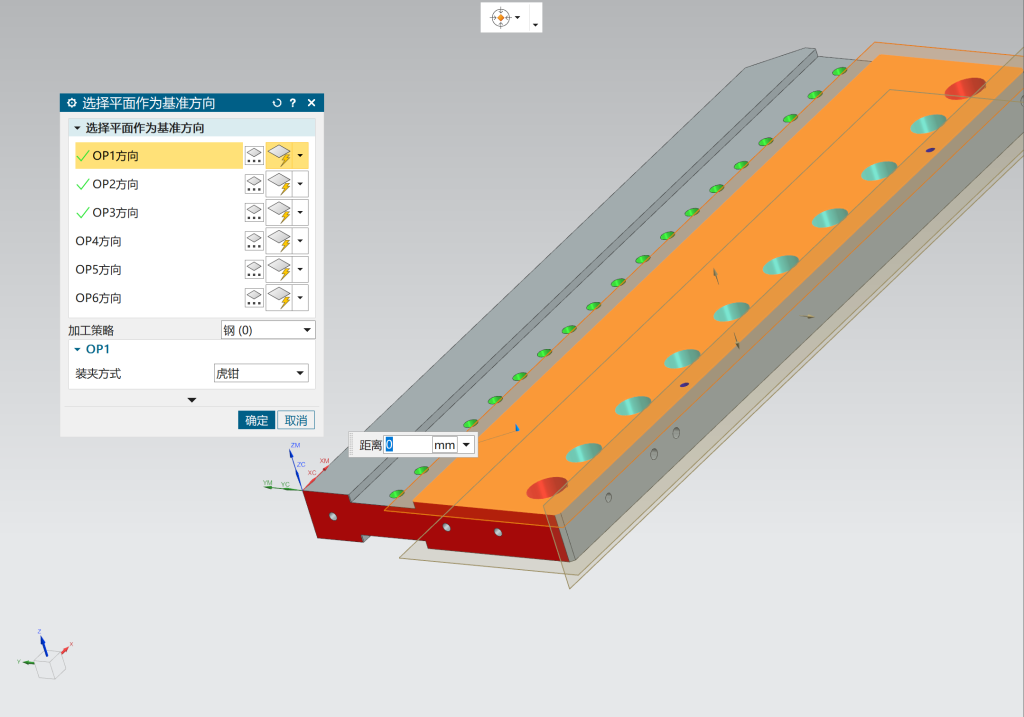This screenshot has width=1024, height=717.
Task: Click the reset dialog icon in title bar
Action: 277,103
